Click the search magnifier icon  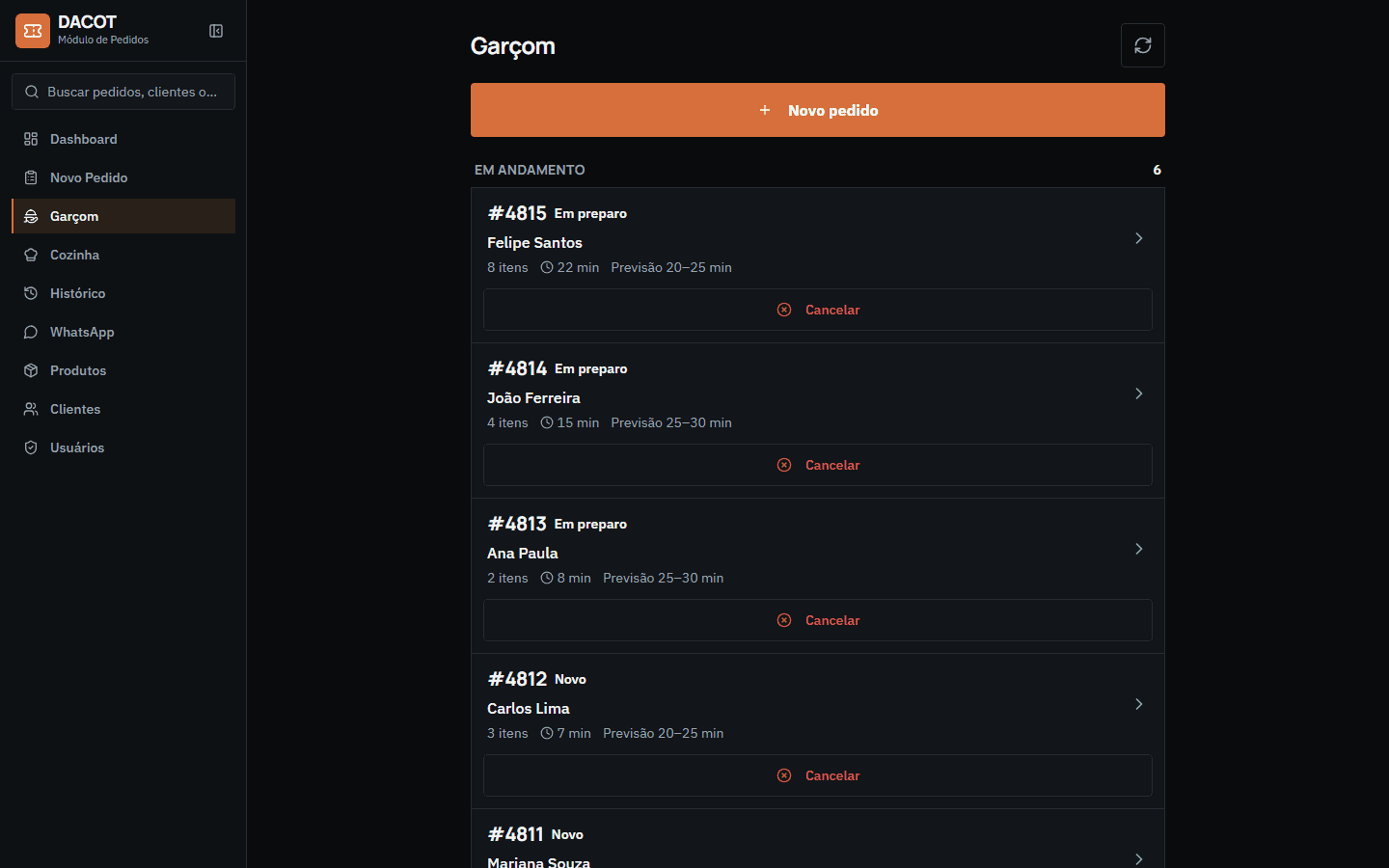(x=32, y=92)
